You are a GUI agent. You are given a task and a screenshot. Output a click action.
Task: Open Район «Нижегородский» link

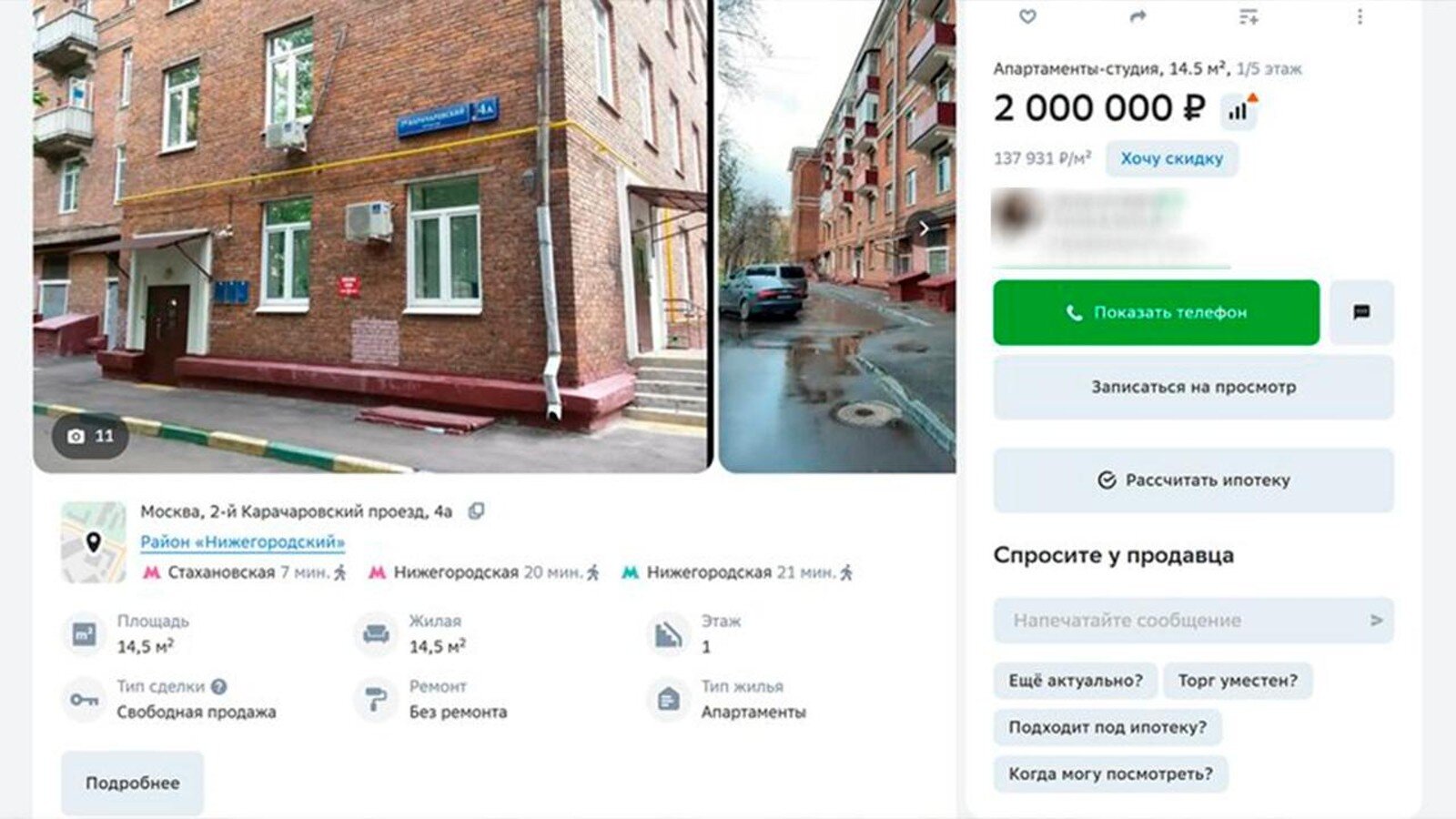point(242,542)
